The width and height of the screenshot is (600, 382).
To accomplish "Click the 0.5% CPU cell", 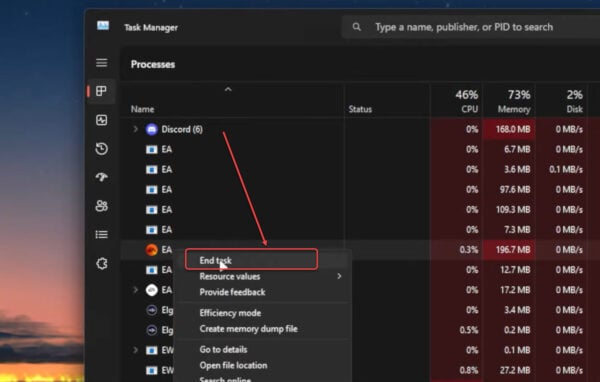I will coord(456,330).
